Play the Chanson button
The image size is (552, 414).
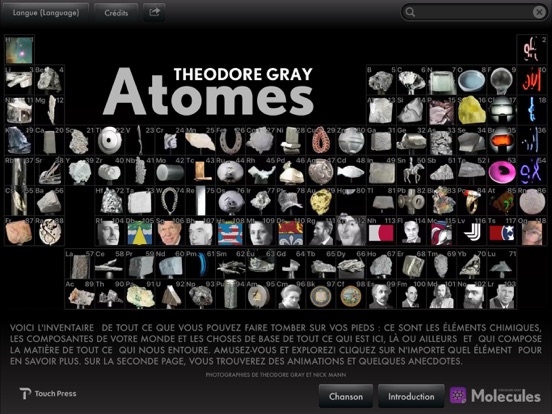point(346,396)
